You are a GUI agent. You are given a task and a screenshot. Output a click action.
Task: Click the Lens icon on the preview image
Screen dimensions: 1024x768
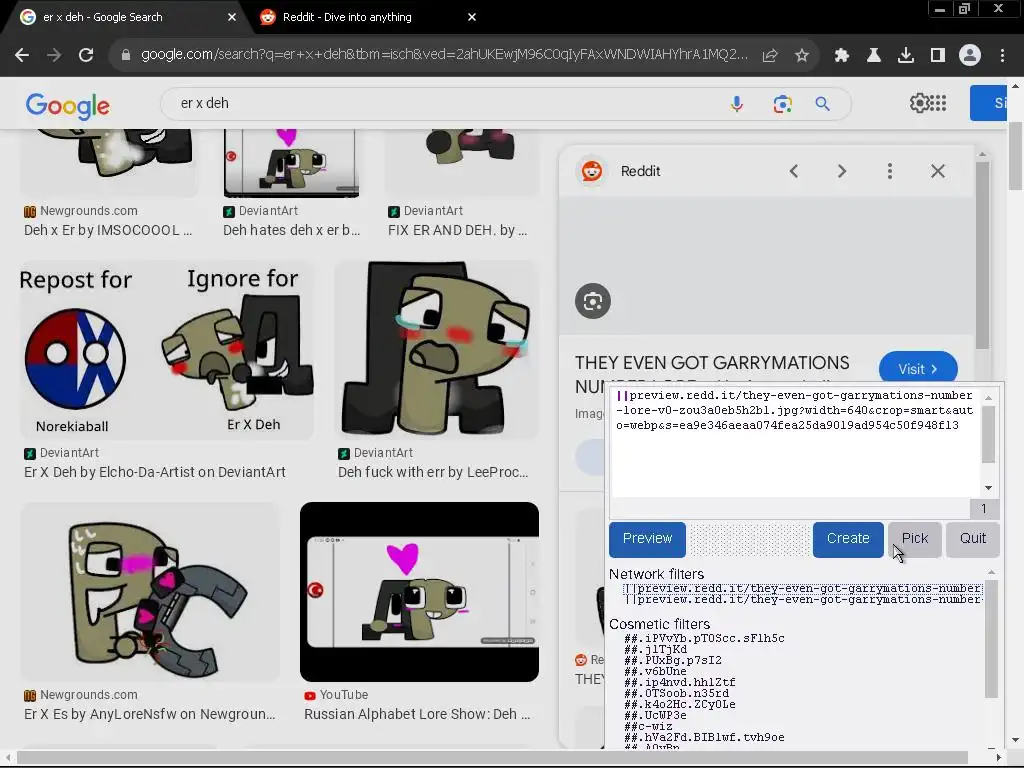[593, 301]
